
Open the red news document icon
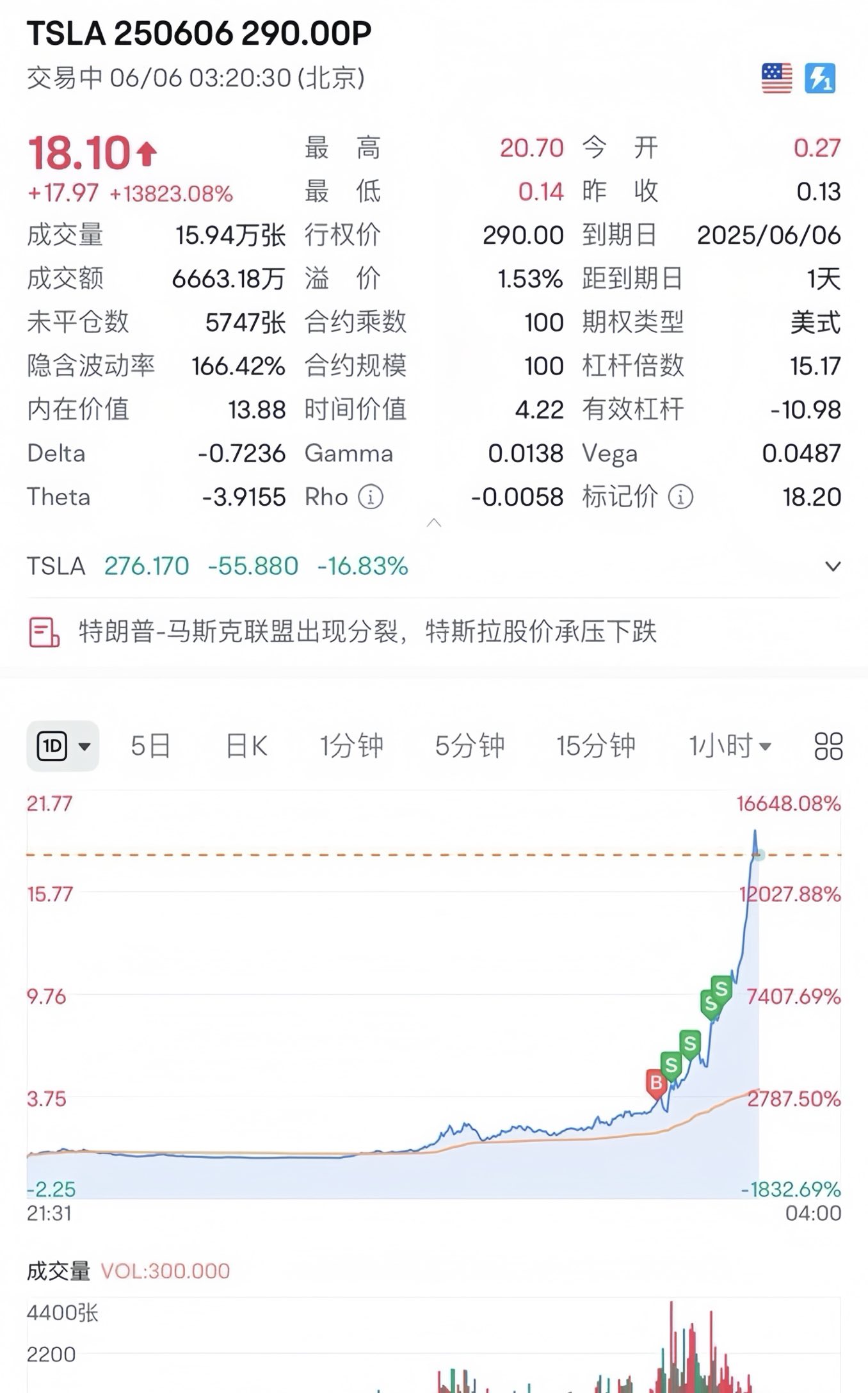coord(44,632)
